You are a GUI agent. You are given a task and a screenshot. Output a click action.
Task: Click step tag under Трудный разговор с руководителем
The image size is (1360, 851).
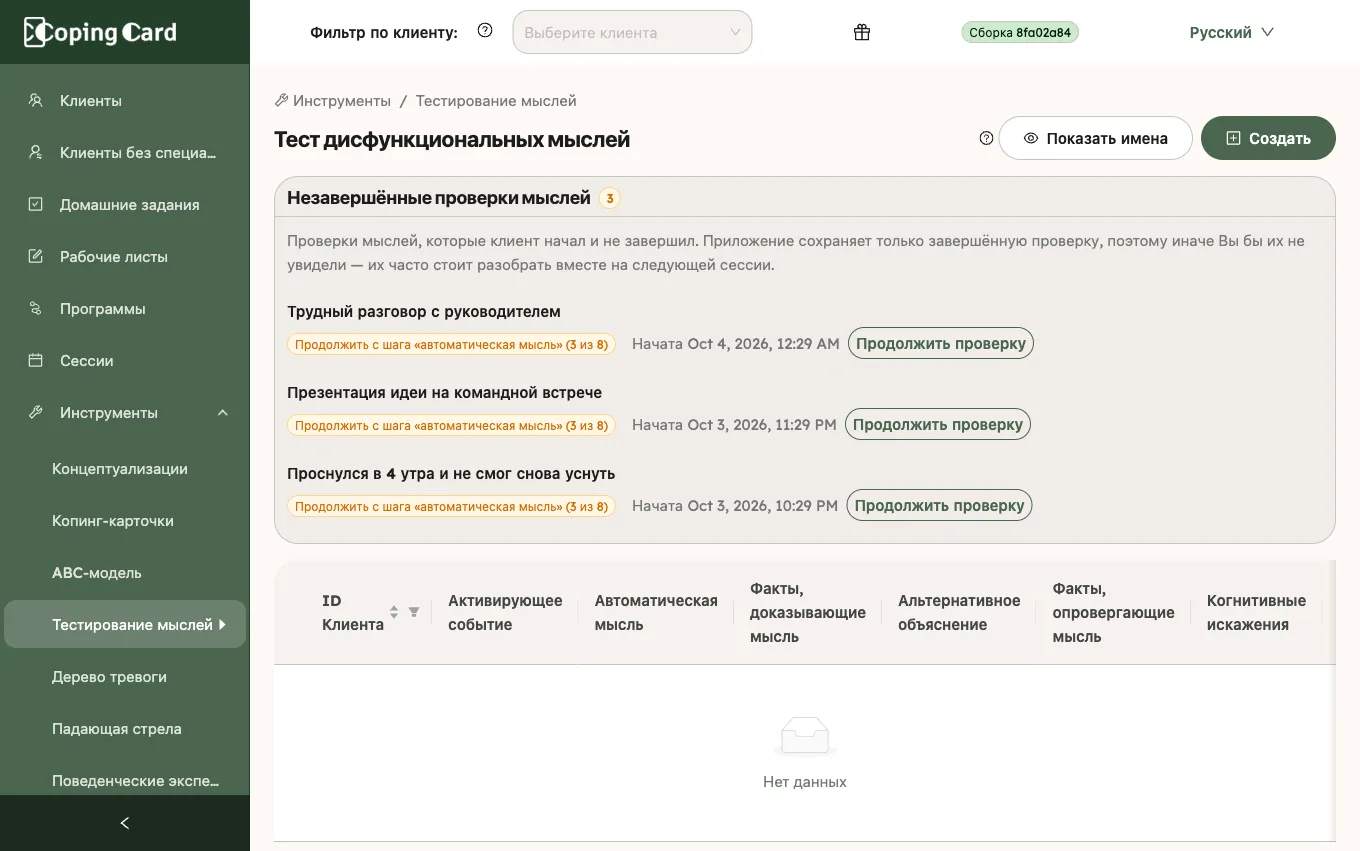click(451, 344)
